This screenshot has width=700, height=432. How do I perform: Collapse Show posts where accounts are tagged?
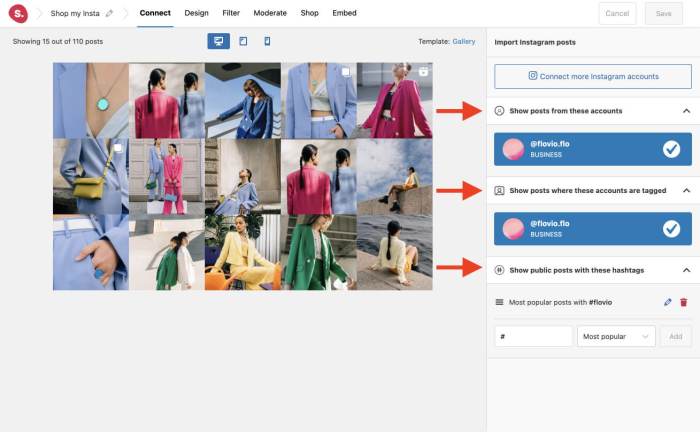[686, 190]
